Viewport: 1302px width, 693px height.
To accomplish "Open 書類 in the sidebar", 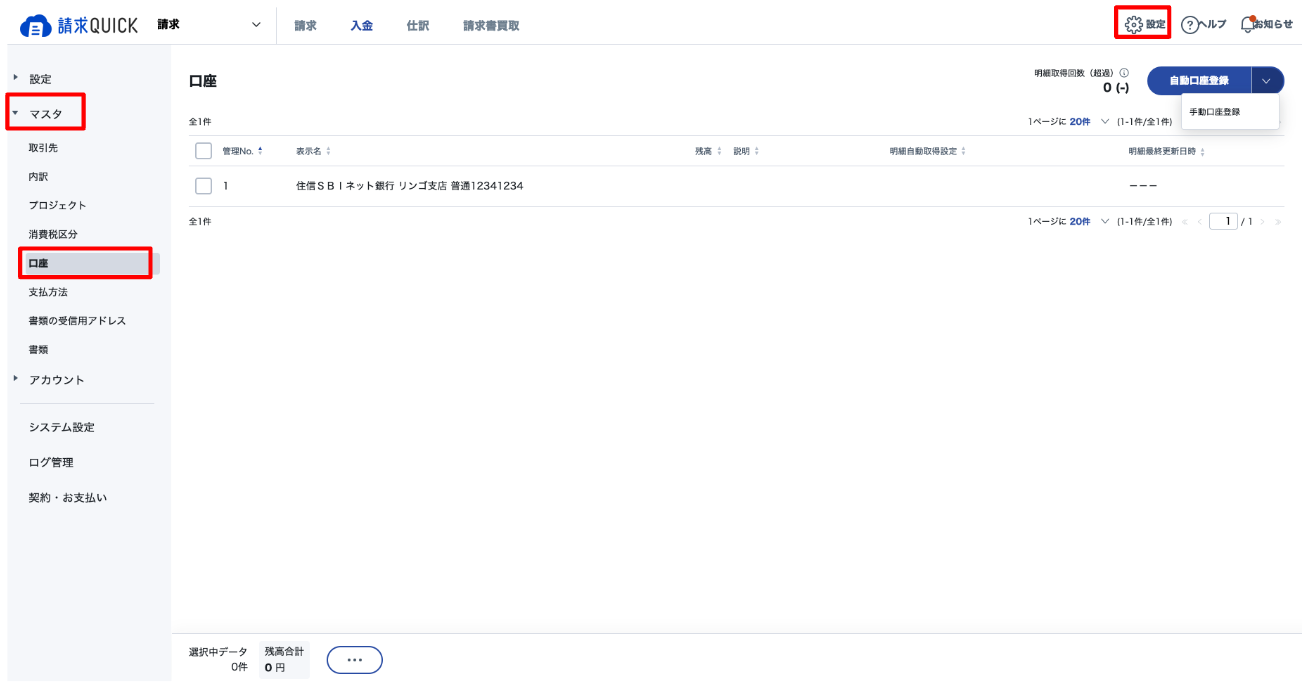I will pyautogui.click(x=38, y=351).
